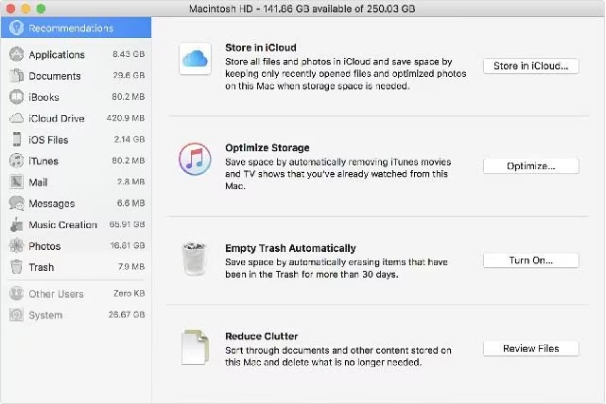Select the Music Creation category label
This screenshot has width=606, height=404.
tap(63, 225)
